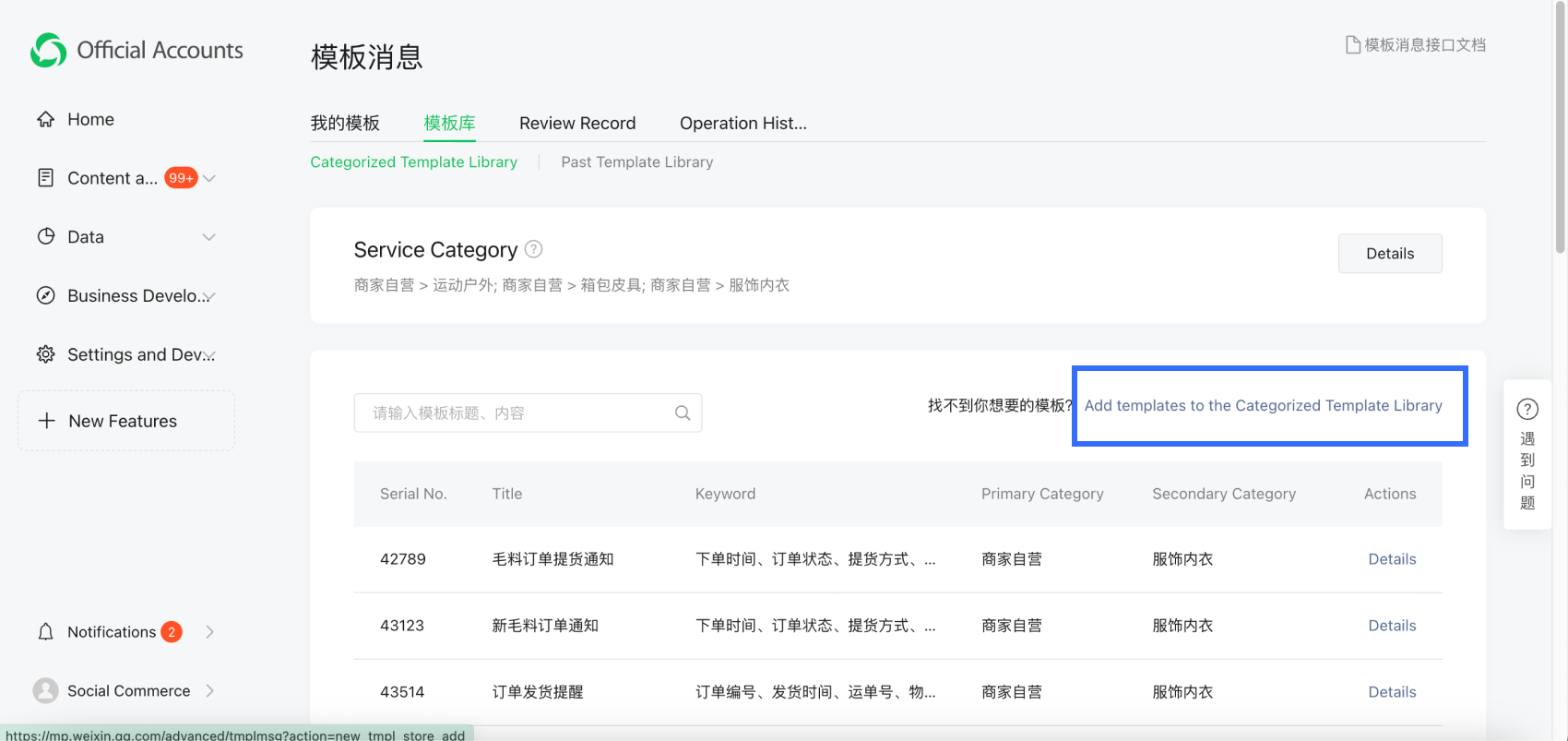Click Add templates to the Categorized Template Library
Viewport: 1568px width, 741px height.
click(x=1263, y=405)
